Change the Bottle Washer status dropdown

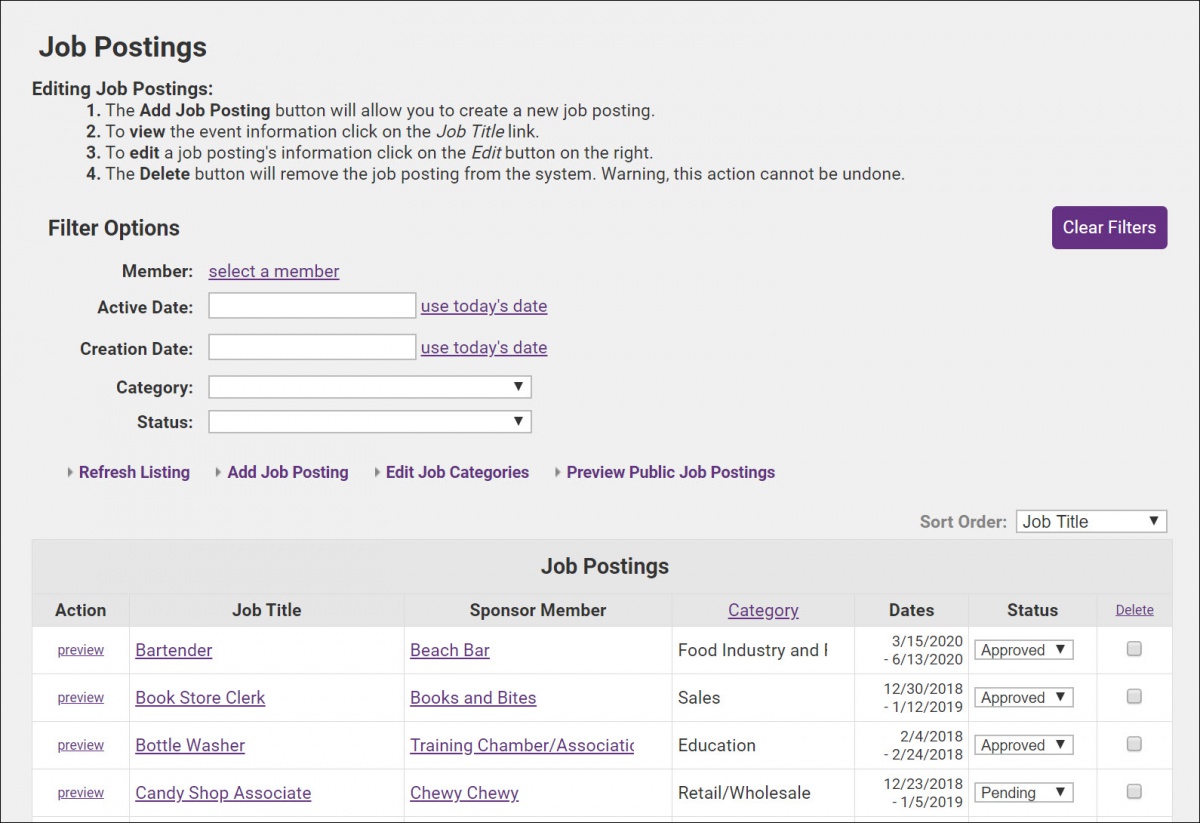(x=1023, y=745)
